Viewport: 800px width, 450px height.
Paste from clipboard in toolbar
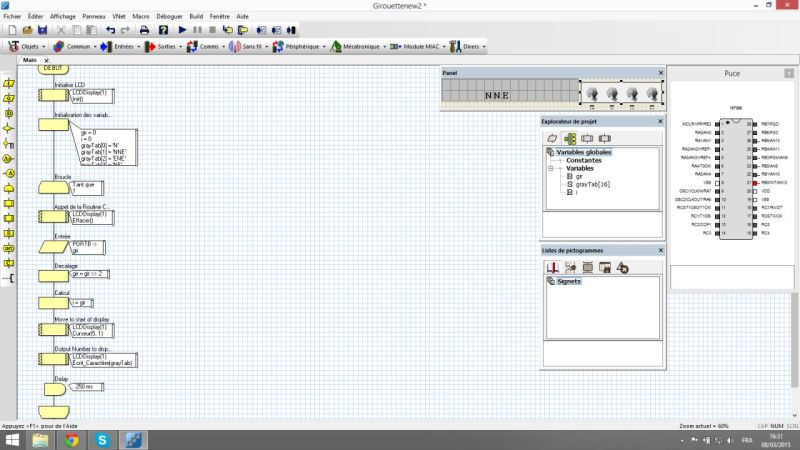coord(92,31)
